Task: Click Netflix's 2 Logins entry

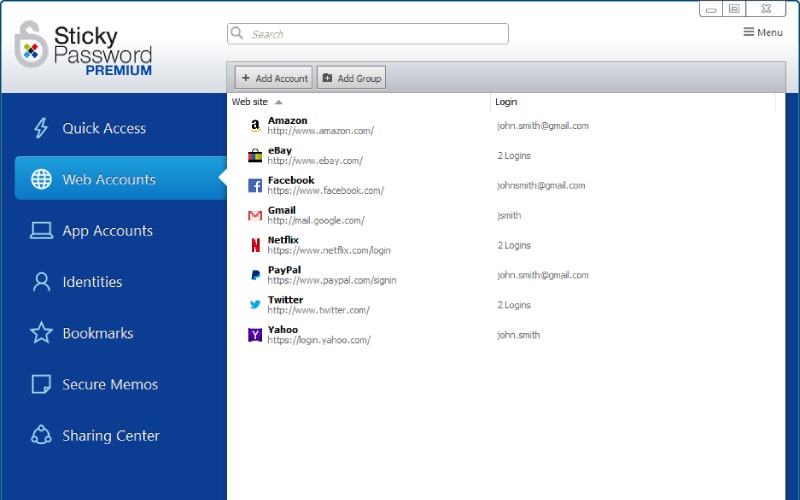Action: tap(514, 245)
